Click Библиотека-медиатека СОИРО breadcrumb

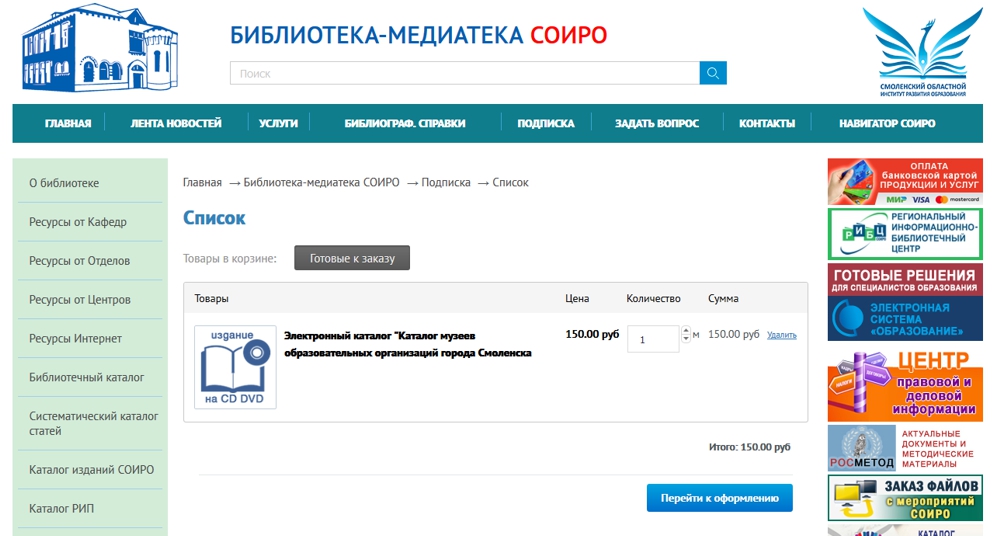pos(321,182)
